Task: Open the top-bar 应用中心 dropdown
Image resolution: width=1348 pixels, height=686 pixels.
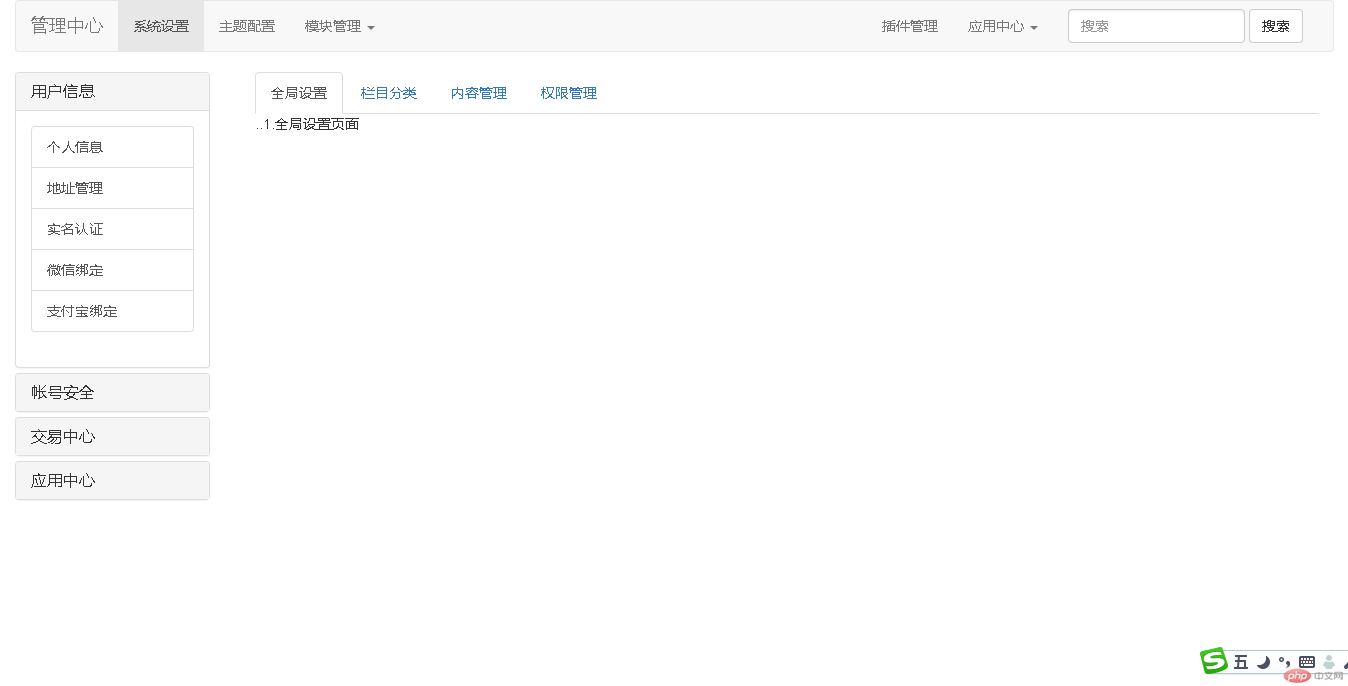Action: [x=1002, y=26]
